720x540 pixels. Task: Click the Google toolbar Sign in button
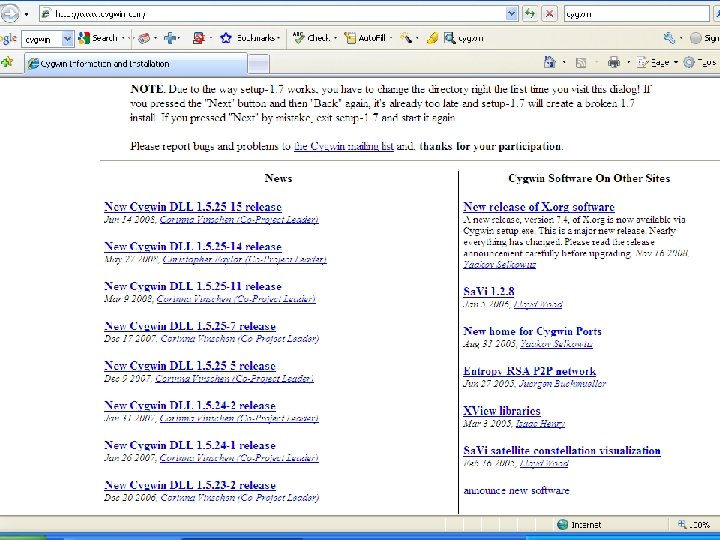[705, 38]
